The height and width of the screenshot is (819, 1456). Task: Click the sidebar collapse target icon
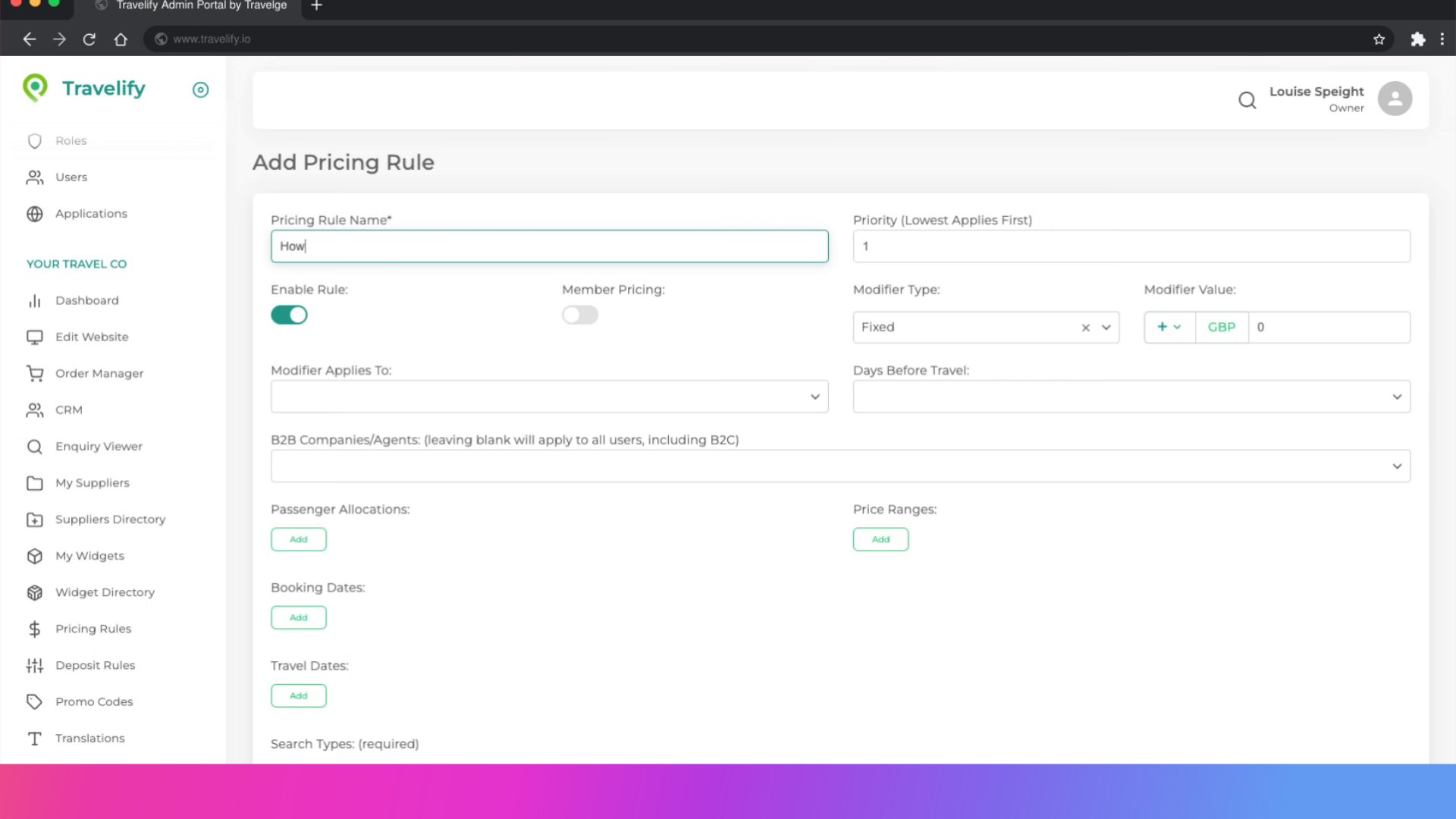[x=200, y=89]
